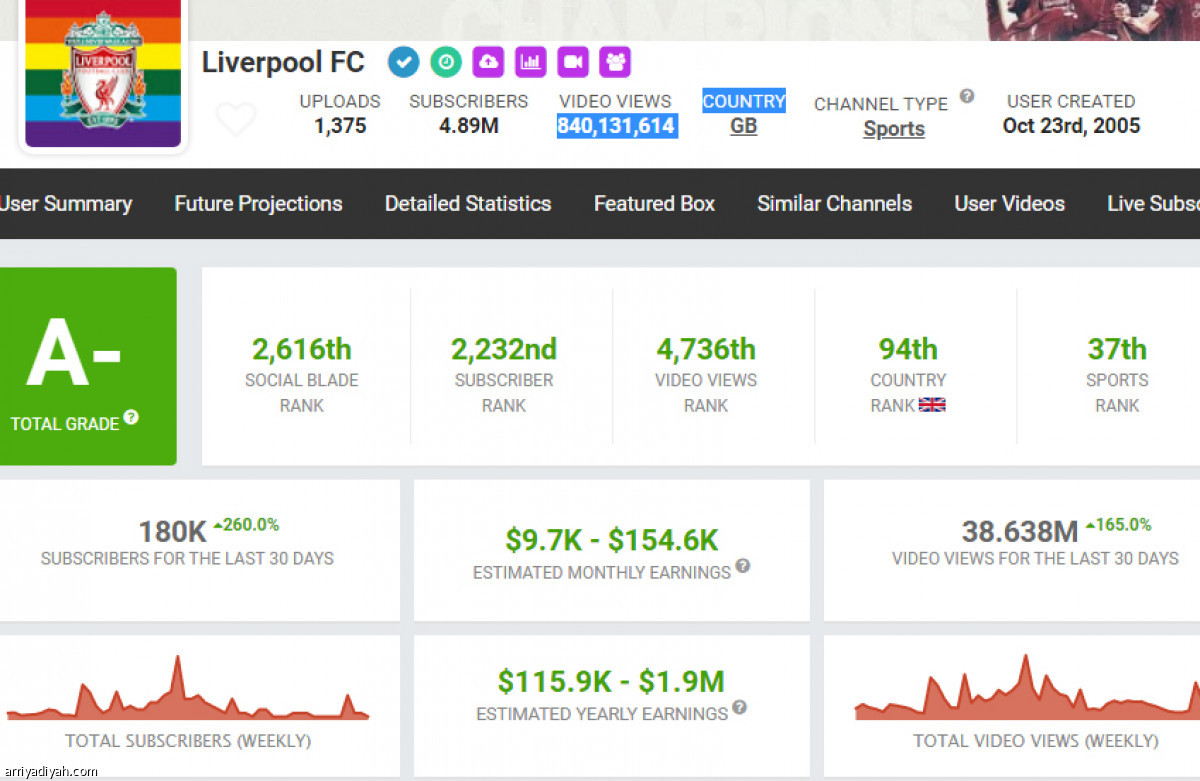Click the highlighted COUNTRY label
Screen dimensions: 1200x781
744,101
